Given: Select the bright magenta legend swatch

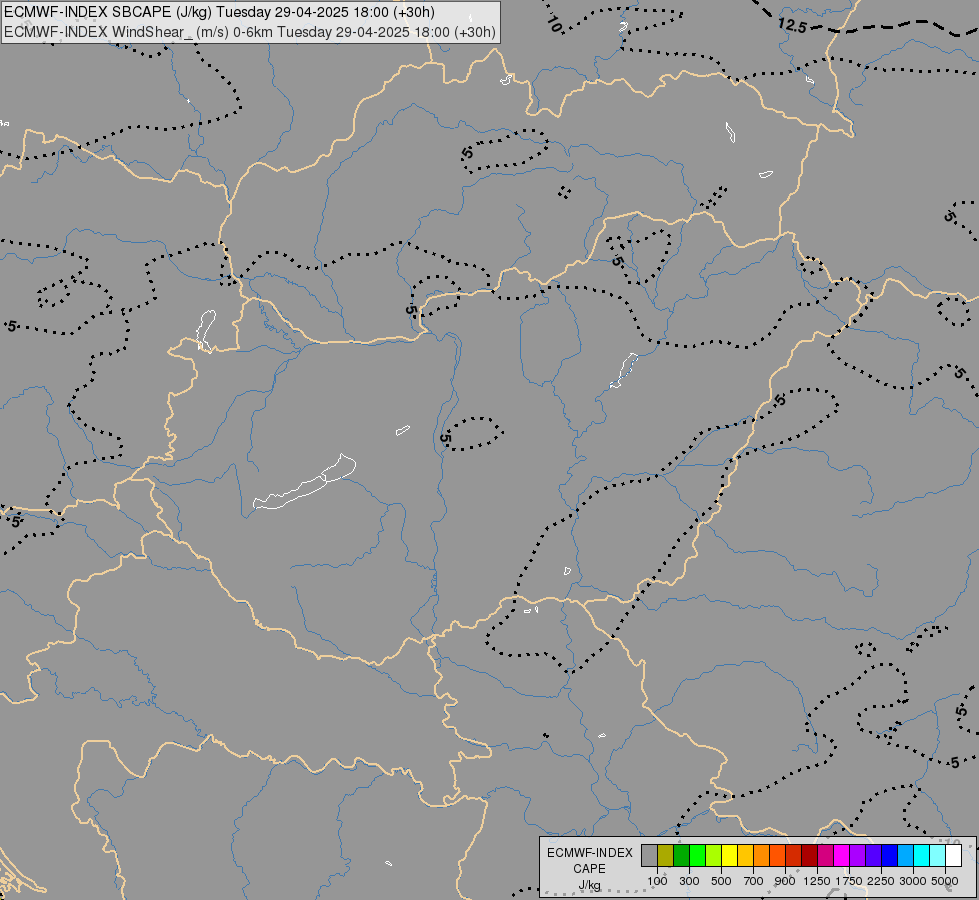Looking at the screenshot, I should (x=842, y=856).
